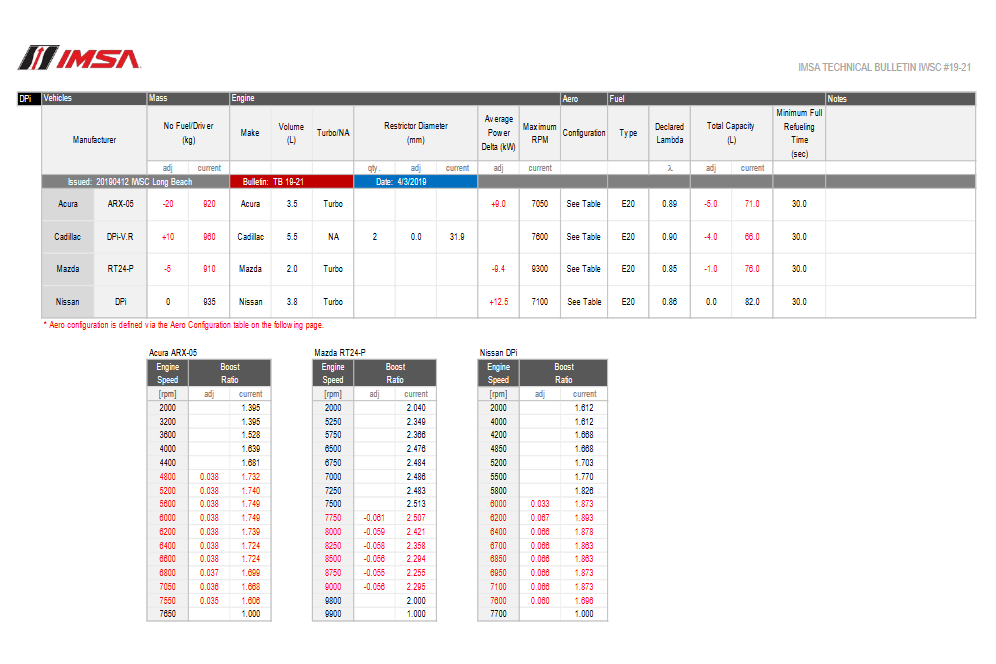Click the IMSA Technical Bulletin IWSC #19-21 text
Viewport: 996px width, 664px height.
point(885,67)
